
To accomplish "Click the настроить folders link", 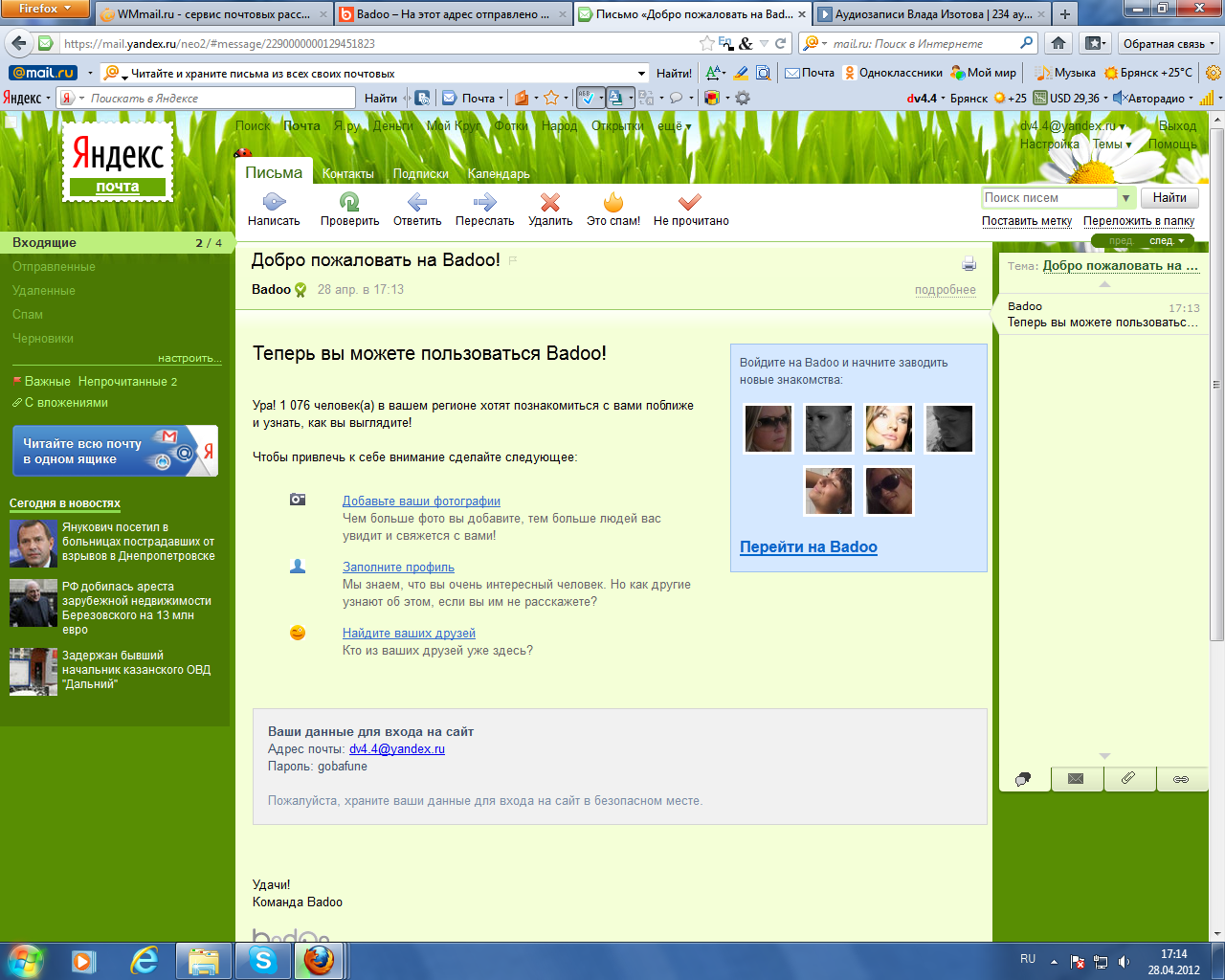I will point(189,358).
